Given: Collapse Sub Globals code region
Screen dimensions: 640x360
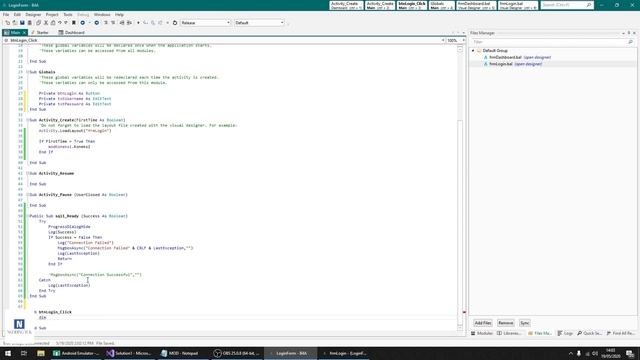Looking at the screenshot, I should [28, 72].
